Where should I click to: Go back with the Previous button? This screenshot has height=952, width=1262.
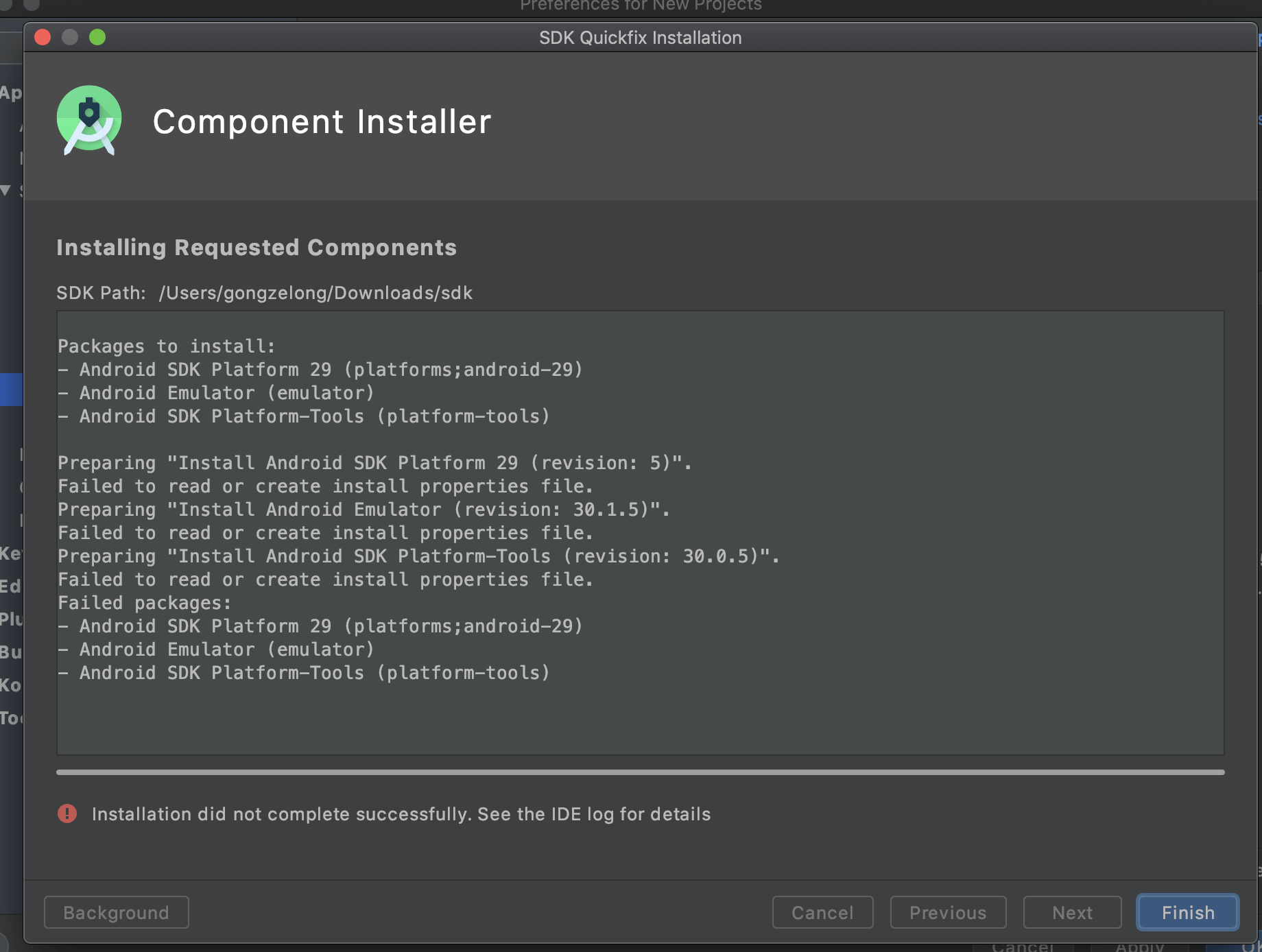[x=948, y=912]
